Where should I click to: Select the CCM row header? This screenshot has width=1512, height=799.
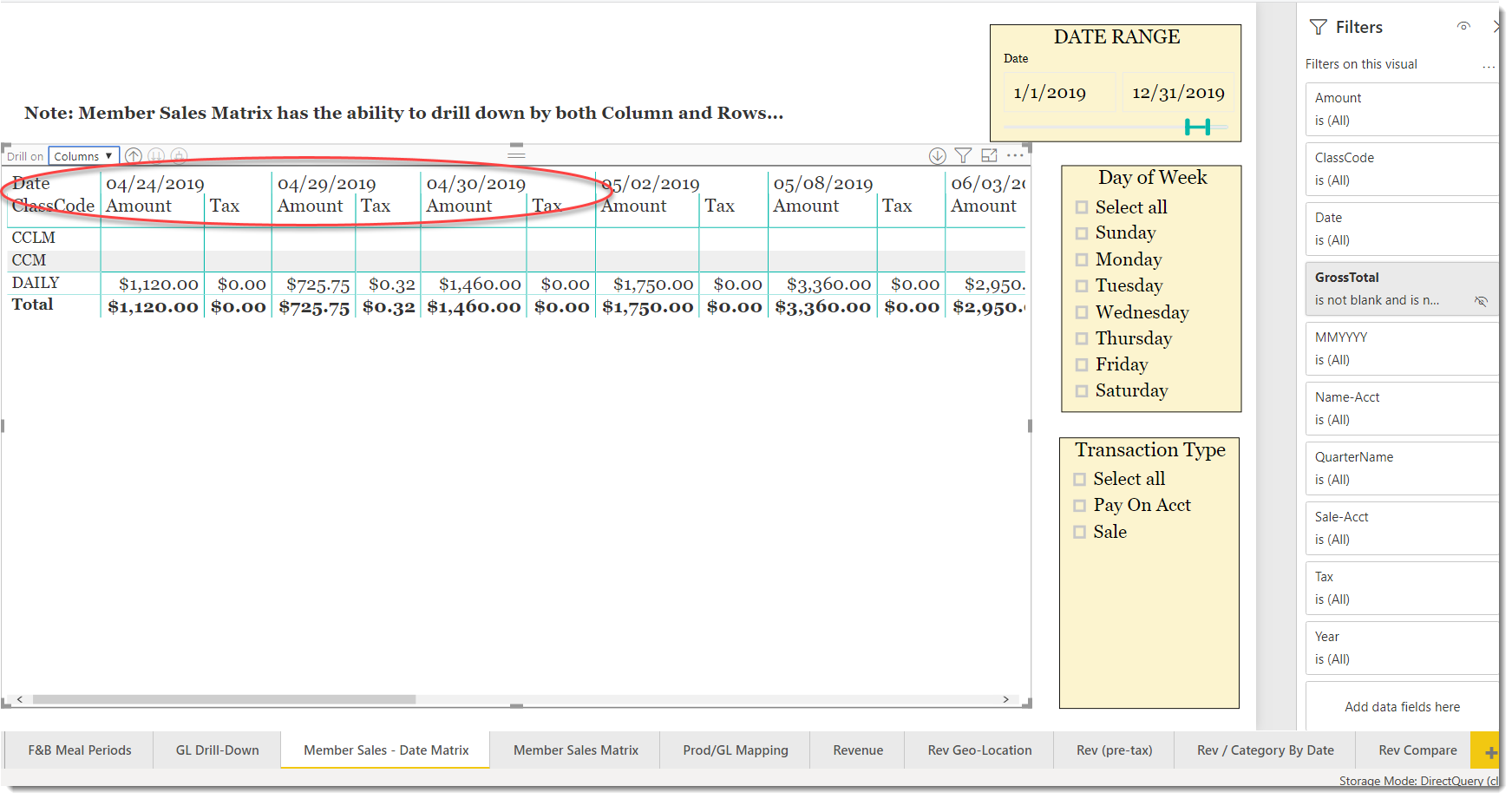click(29, 260)
